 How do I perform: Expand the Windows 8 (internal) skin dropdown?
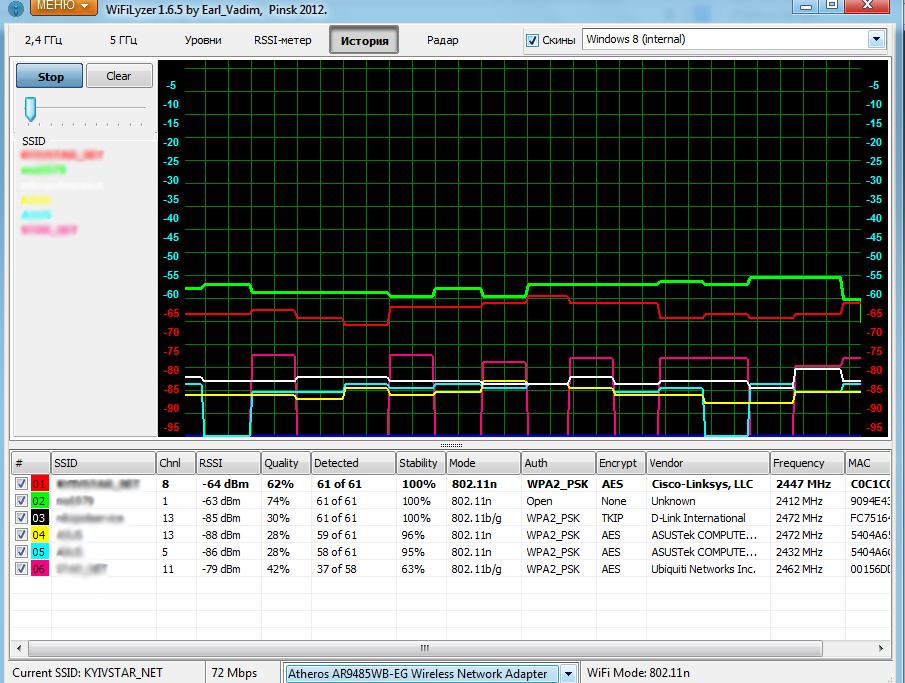pyautogui.click(x=734, y=39)
